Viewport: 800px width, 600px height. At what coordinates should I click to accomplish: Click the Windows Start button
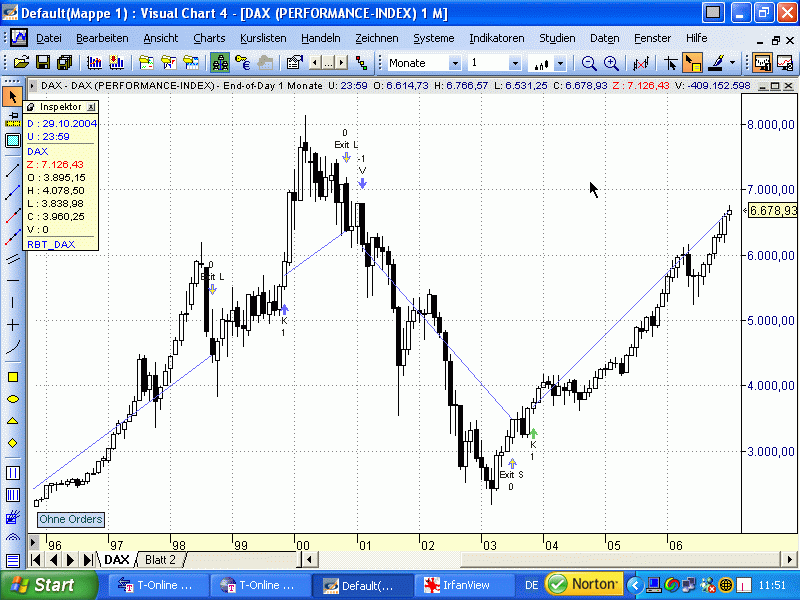tap(47, 585)
